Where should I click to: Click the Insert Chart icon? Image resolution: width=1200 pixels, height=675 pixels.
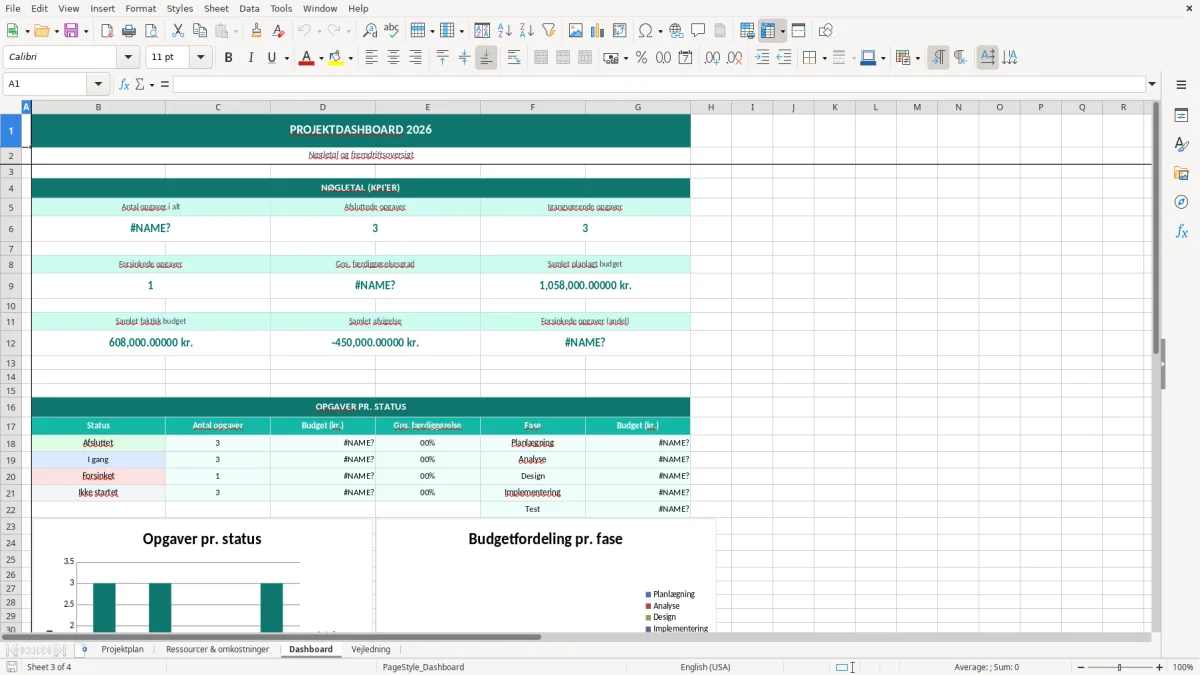pos(598,31)
